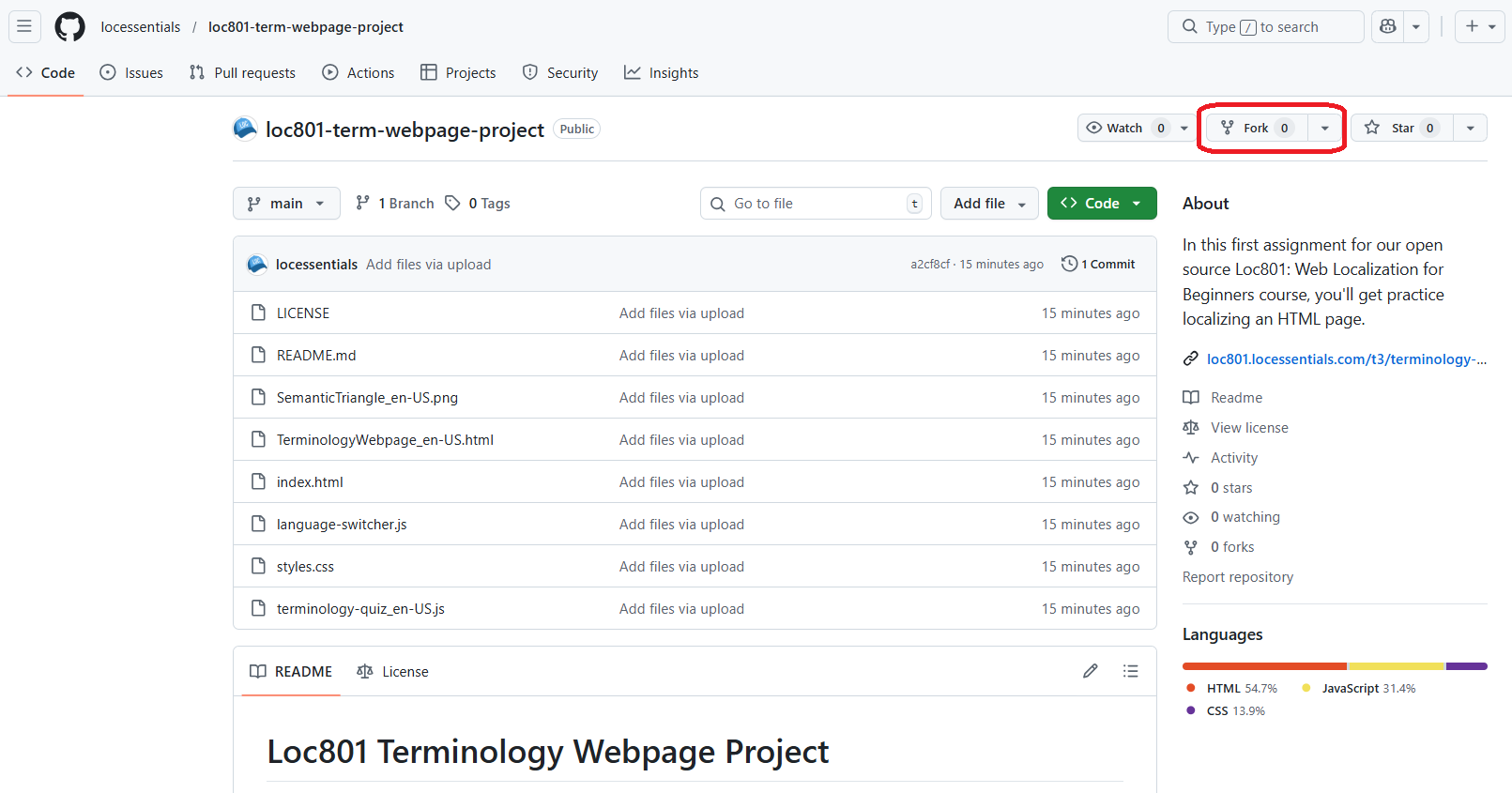Open the repository avatar beside the title
1512x793 pixels.
pos(245,129)
